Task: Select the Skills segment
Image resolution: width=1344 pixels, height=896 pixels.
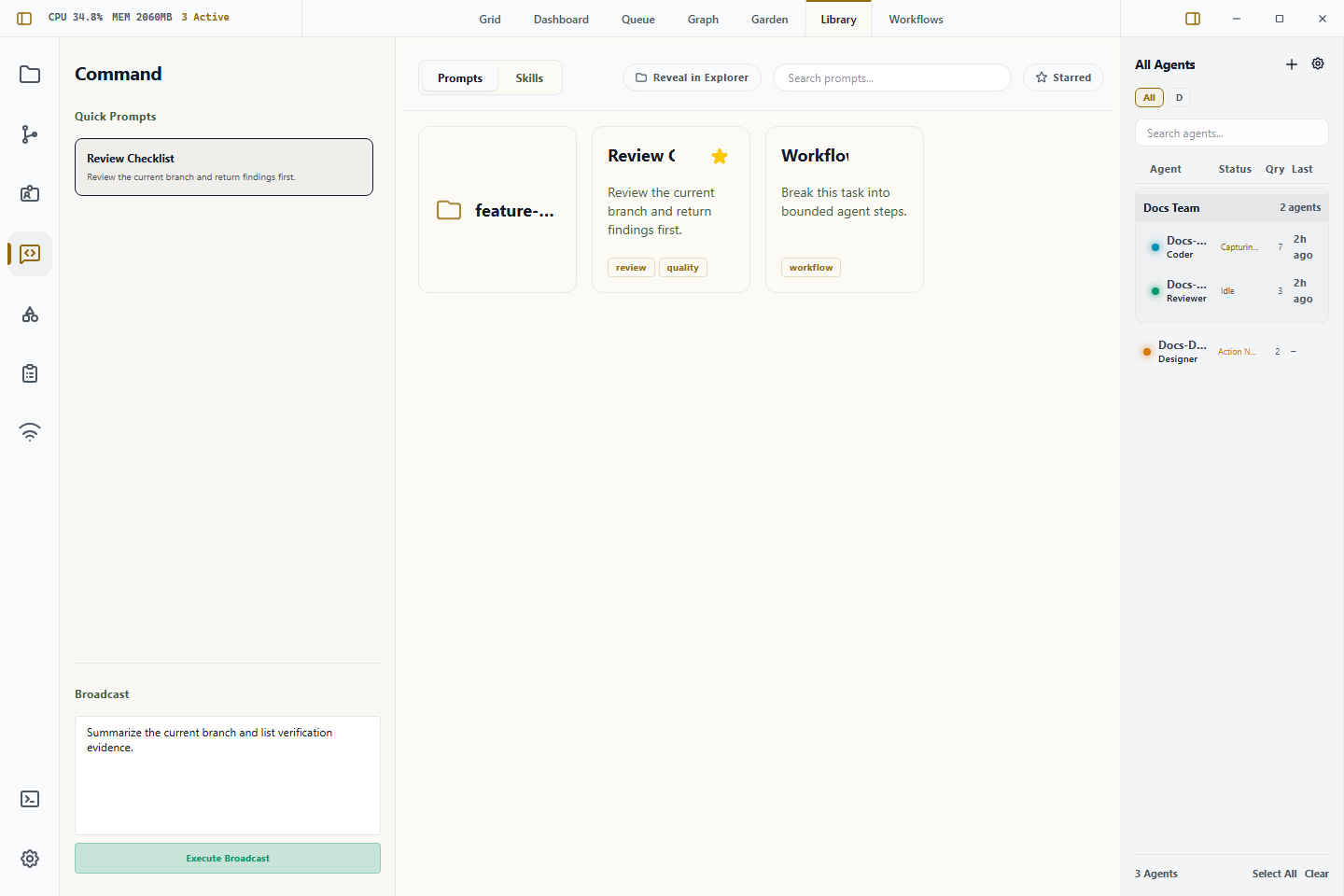Action: point(529,78)
